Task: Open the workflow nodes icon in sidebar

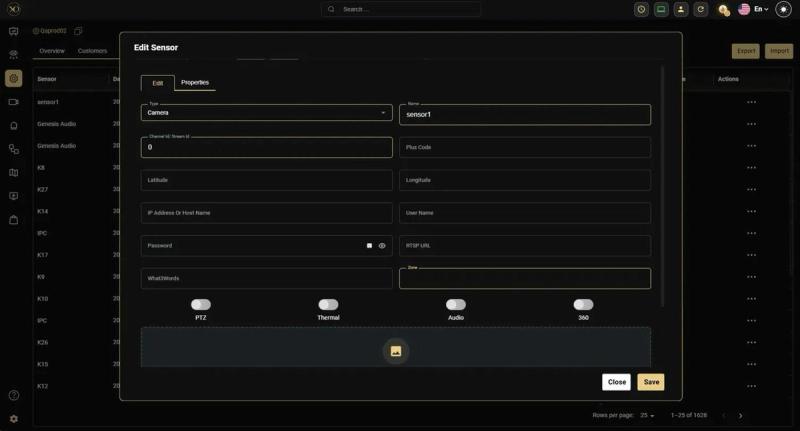Action: pyautogui.click(x=14, y=149)
